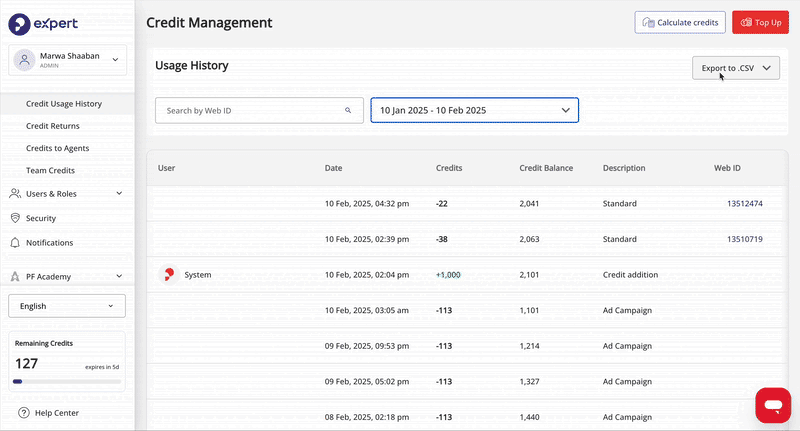This screenshot has width=800, height=431.
Task: Expand the date range picker
Action: click(474, 110)
